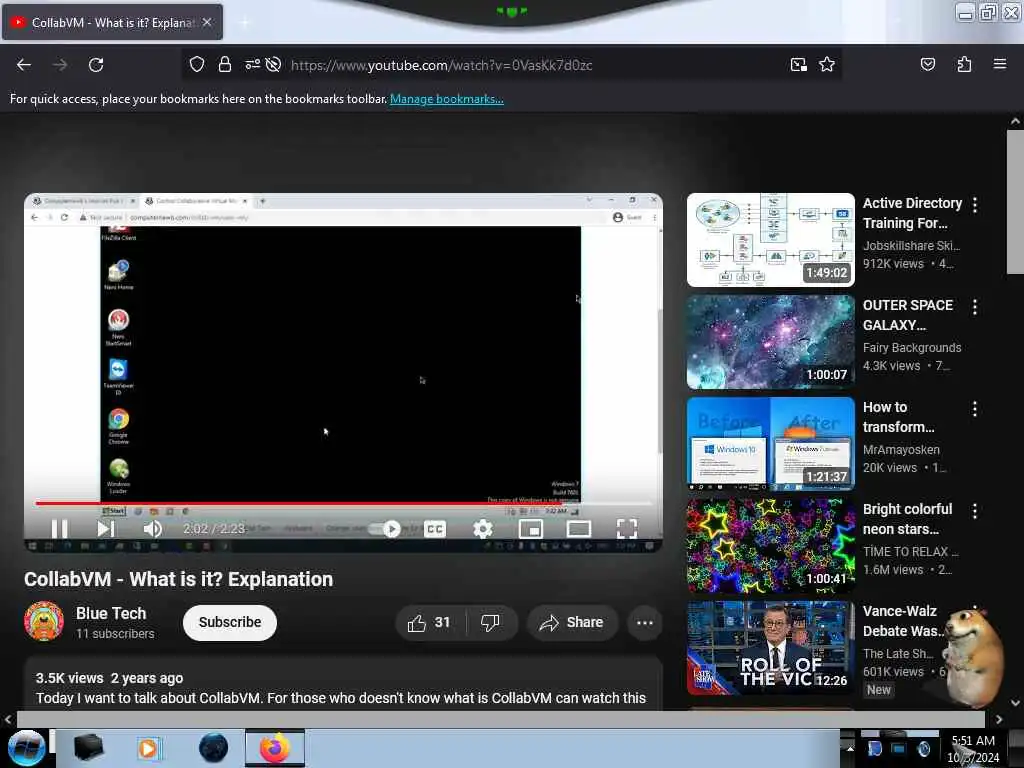Screen dimensions: 1024x768
Task: Open options menu for How to transform
Action: [x=975, y=409]
